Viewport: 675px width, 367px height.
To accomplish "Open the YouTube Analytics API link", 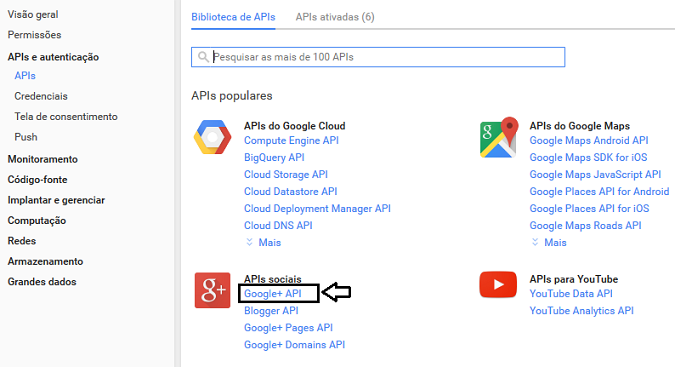I will pyautogui.click(x=582, y=311).
